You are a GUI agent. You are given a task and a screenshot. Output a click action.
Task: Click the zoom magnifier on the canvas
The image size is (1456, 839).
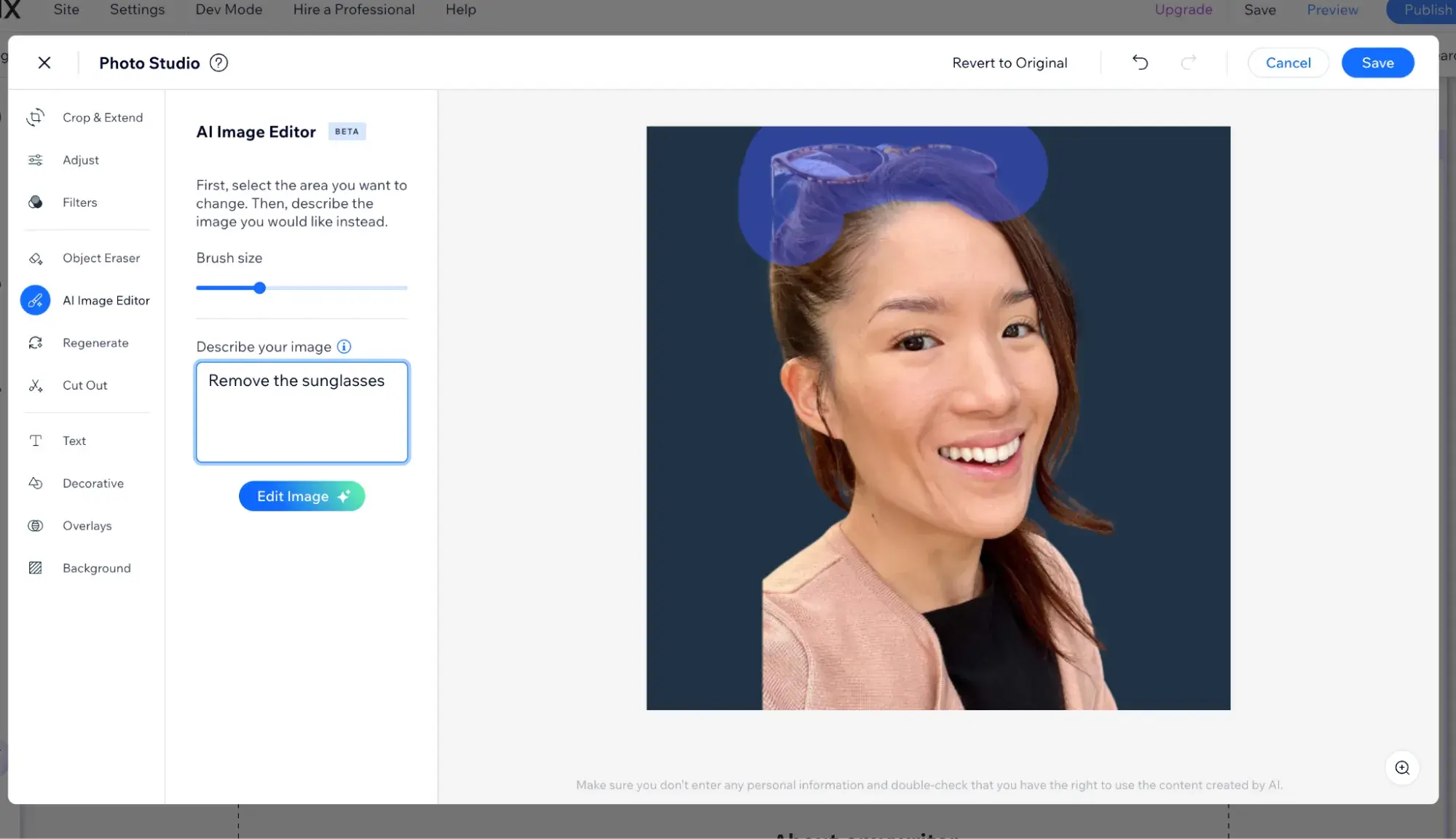(1402, 768)
